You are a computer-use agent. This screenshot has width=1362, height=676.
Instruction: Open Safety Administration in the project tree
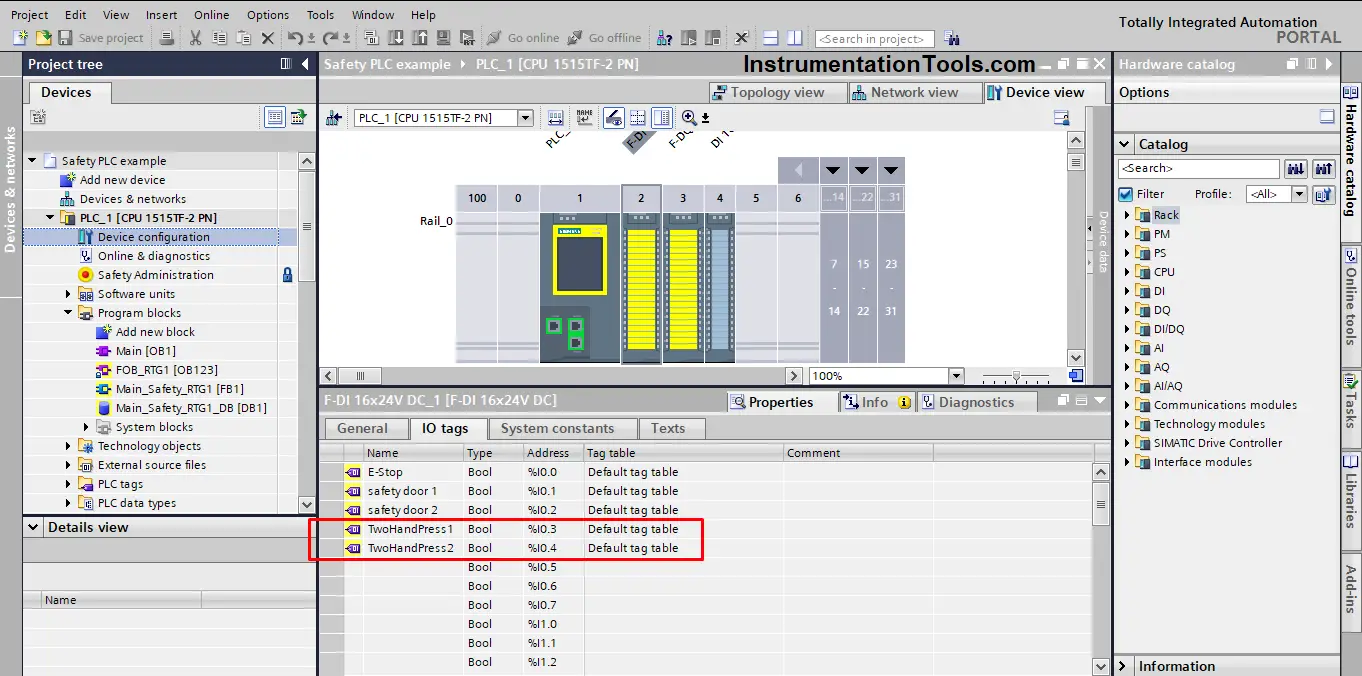[156, 275]
